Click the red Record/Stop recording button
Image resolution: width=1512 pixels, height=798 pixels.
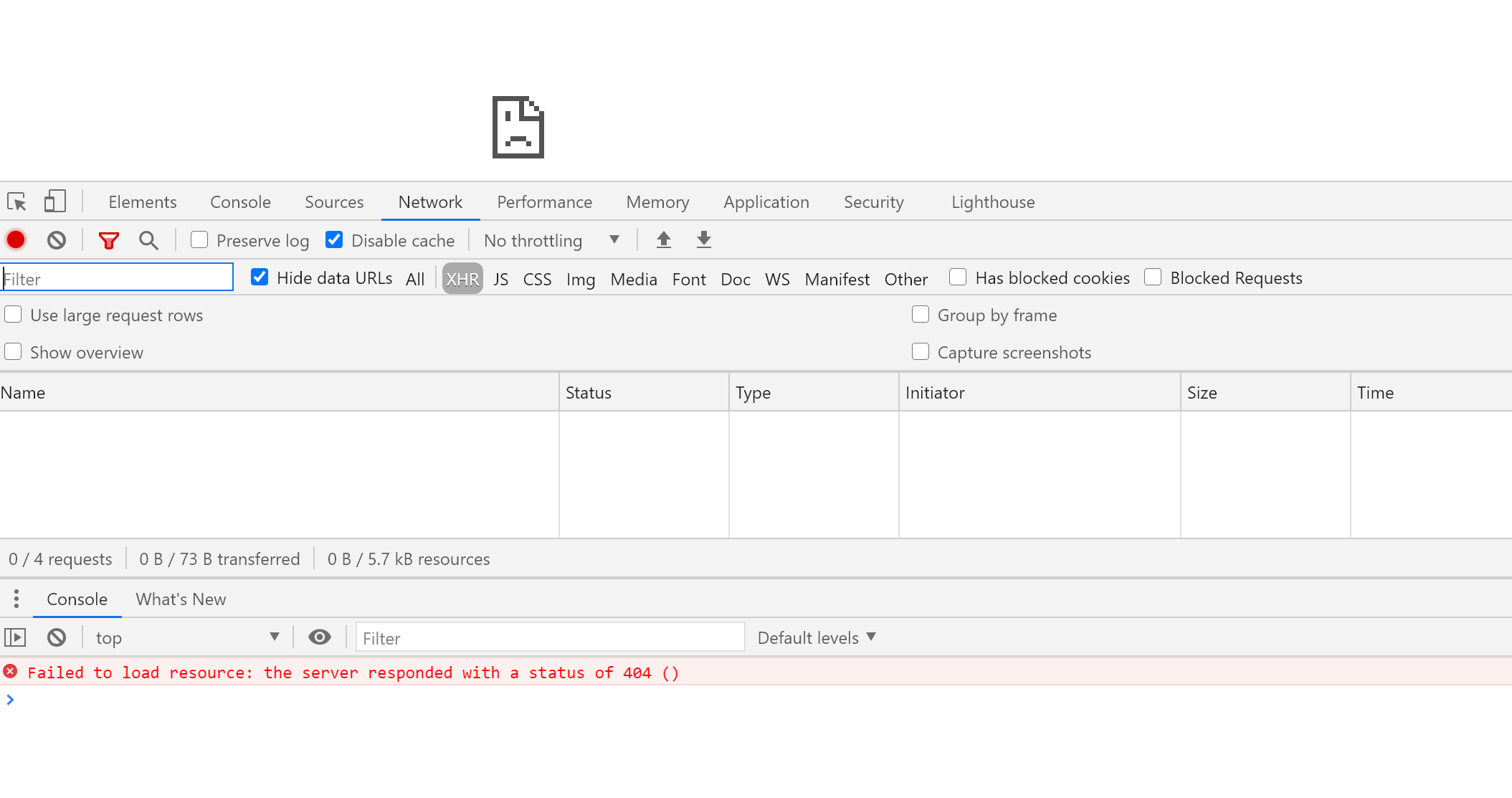17,240
